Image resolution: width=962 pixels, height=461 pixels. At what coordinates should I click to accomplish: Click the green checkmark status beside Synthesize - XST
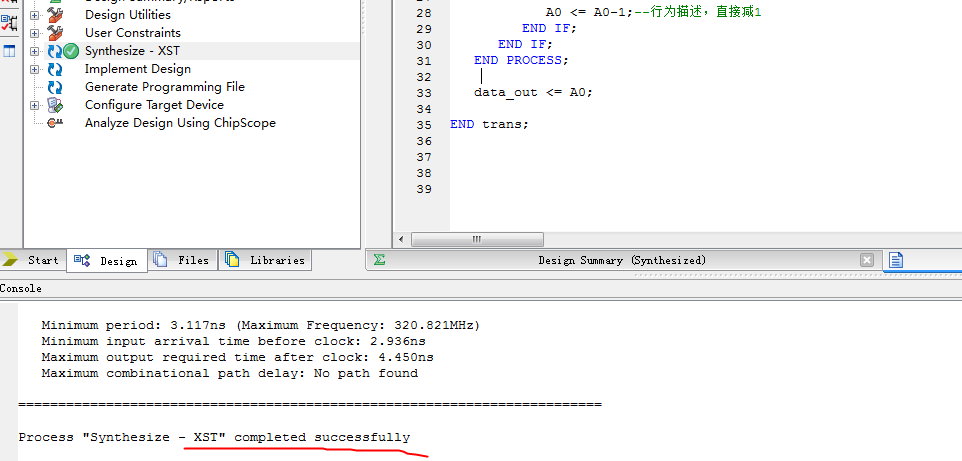[71, 51]
